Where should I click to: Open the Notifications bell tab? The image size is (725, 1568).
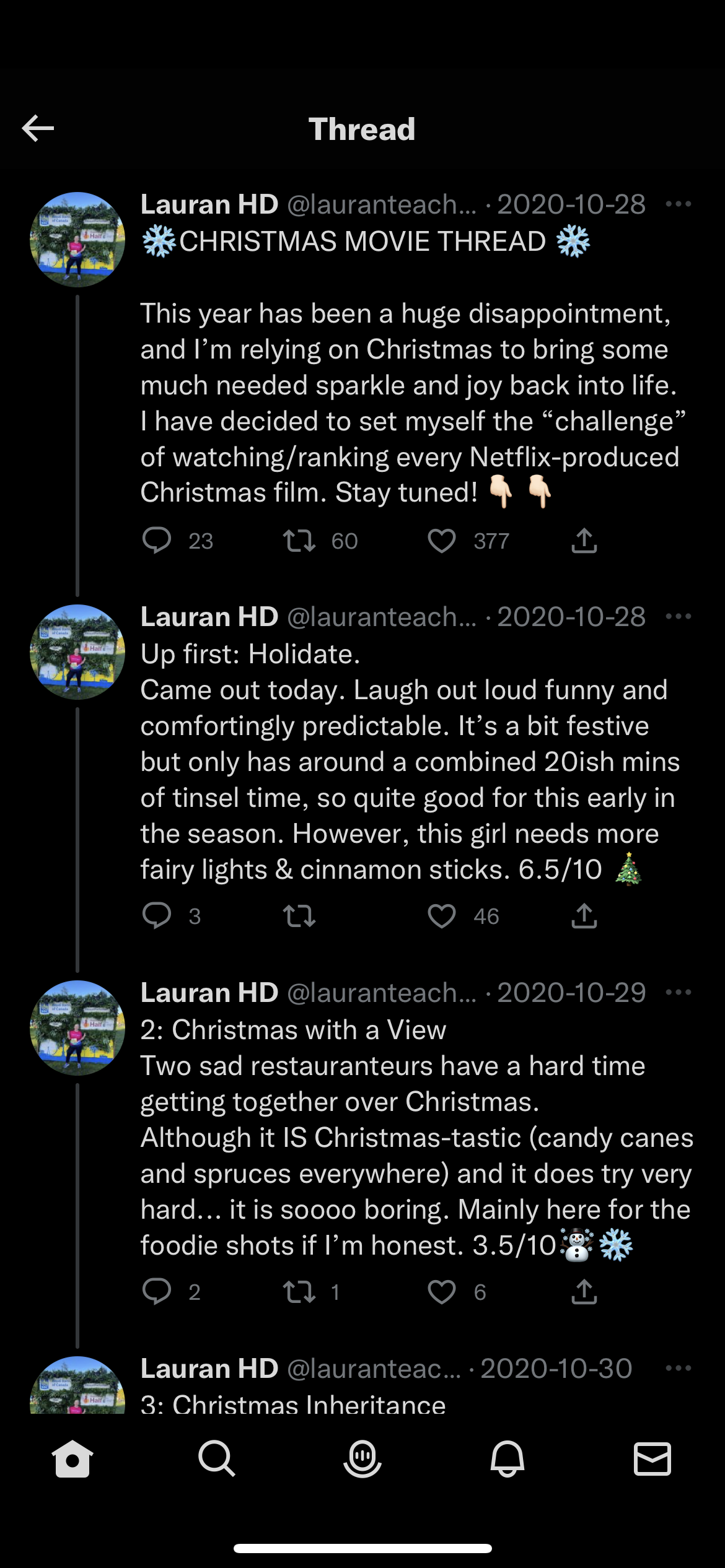coord(507,1459)
